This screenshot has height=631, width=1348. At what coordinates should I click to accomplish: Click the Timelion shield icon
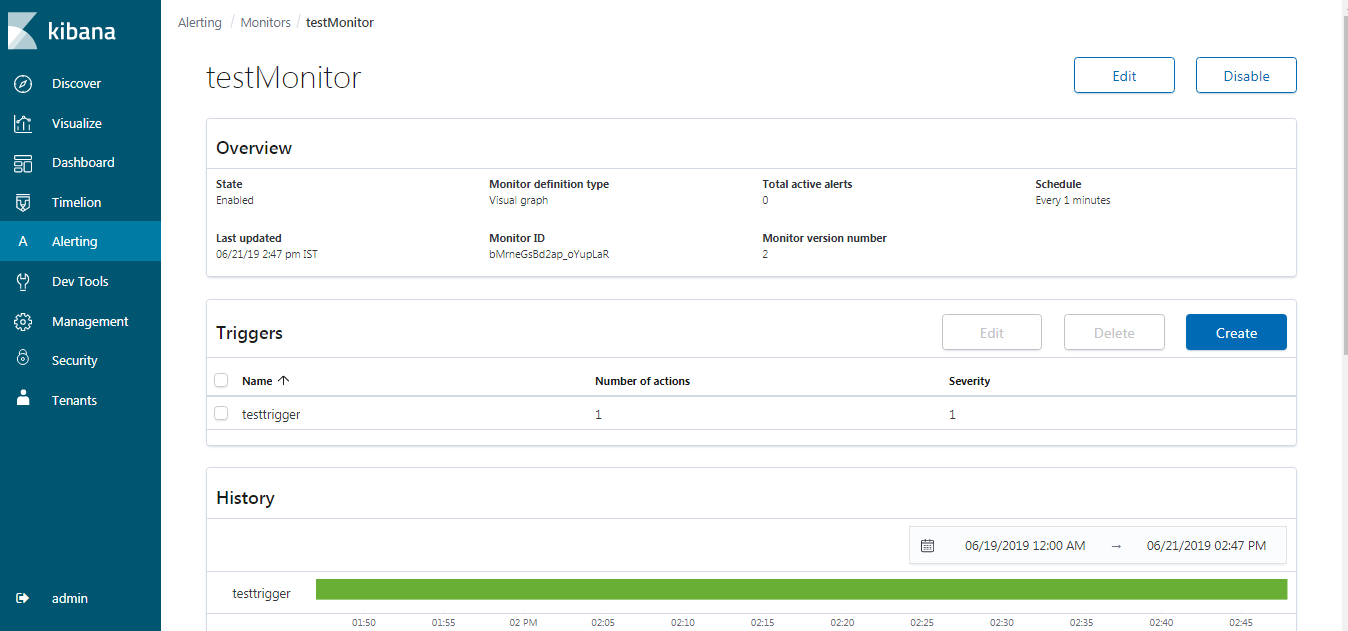click(x=23, y=203)
